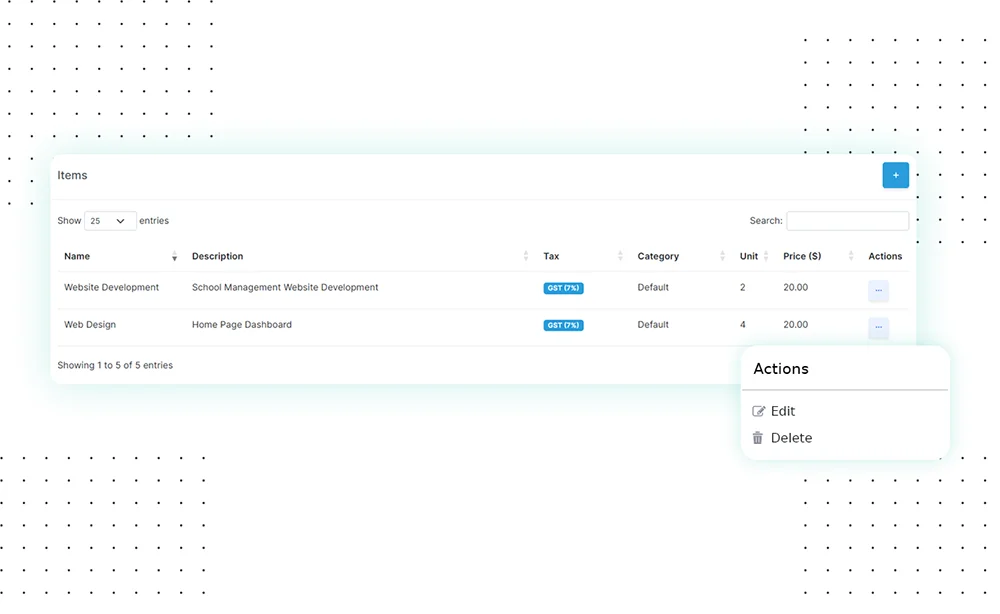Expand the Category column sort chevrons
This screenshot has height=614, width=1000.
click(722, 256)
